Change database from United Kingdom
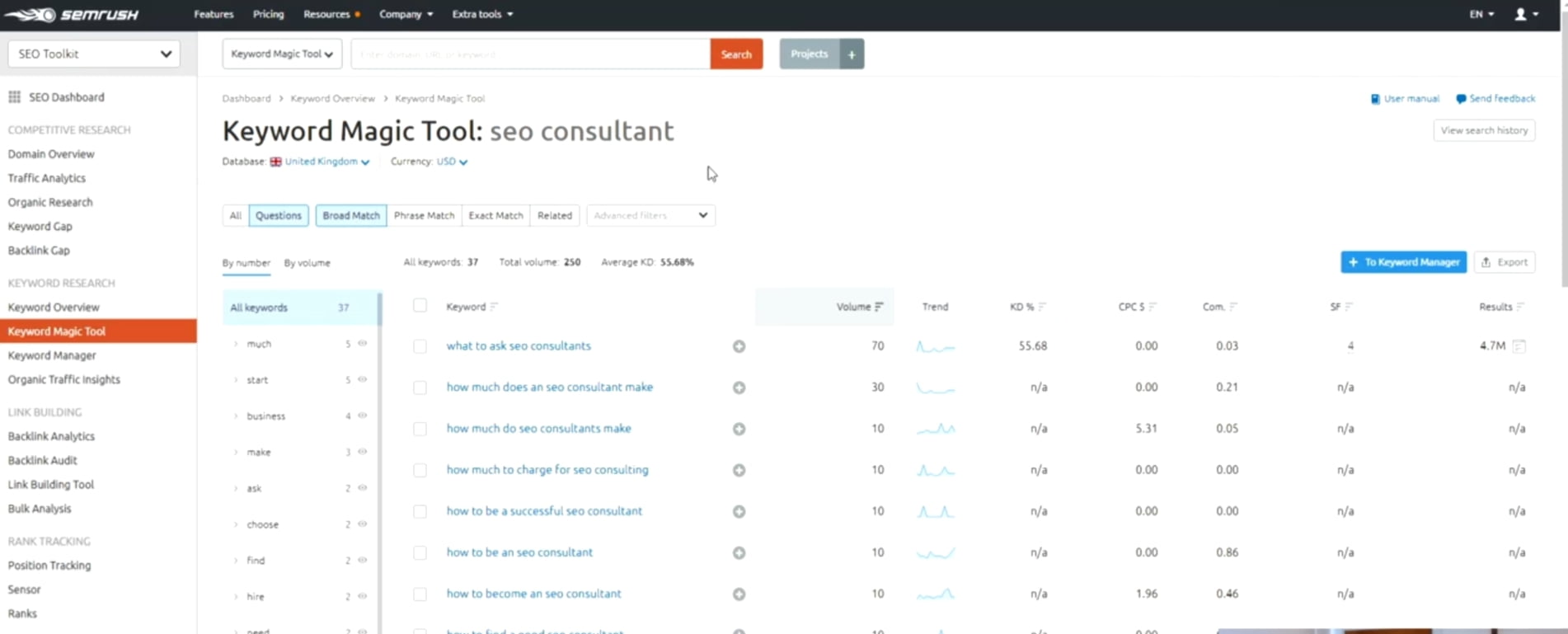1568x634 pixels. coord(326,162)
